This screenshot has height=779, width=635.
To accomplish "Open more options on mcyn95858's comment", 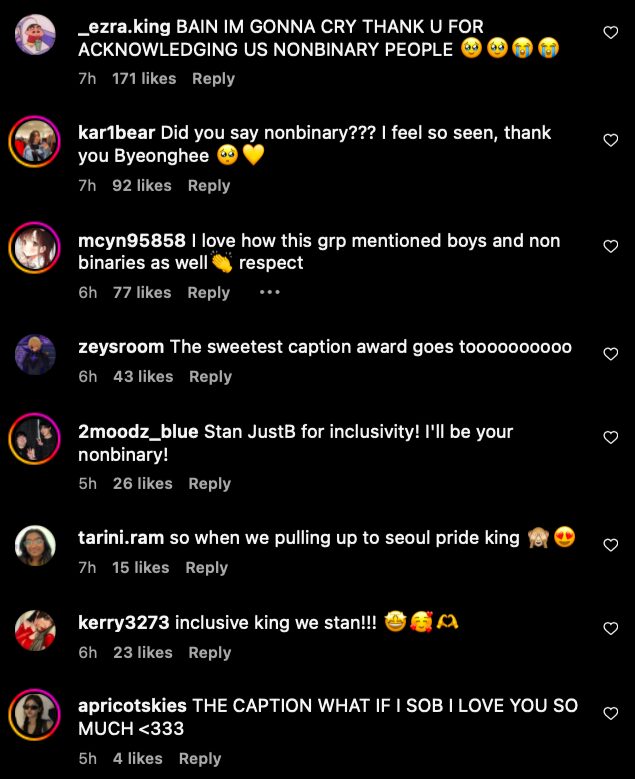I will coord(269,293).
